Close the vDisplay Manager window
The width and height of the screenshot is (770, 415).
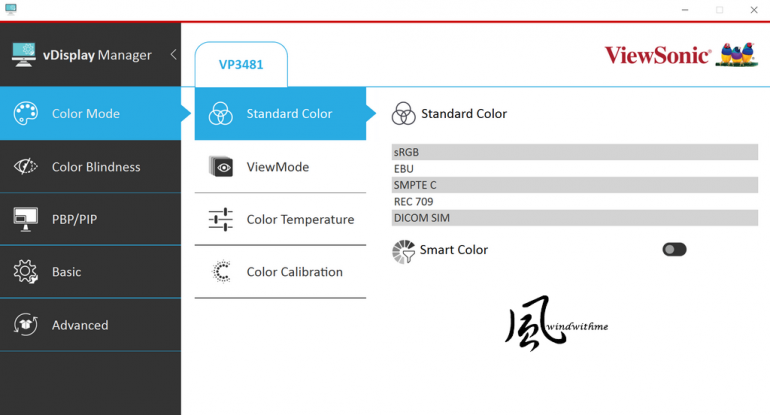point(754,10)
